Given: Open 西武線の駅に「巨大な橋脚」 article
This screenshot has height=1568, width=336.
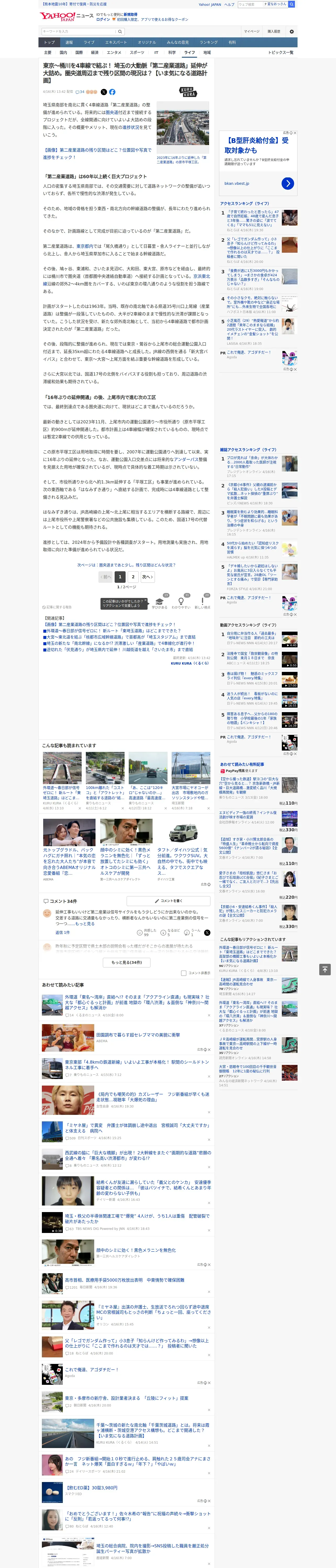Looking at the screenshot, I should point(138,1156).
